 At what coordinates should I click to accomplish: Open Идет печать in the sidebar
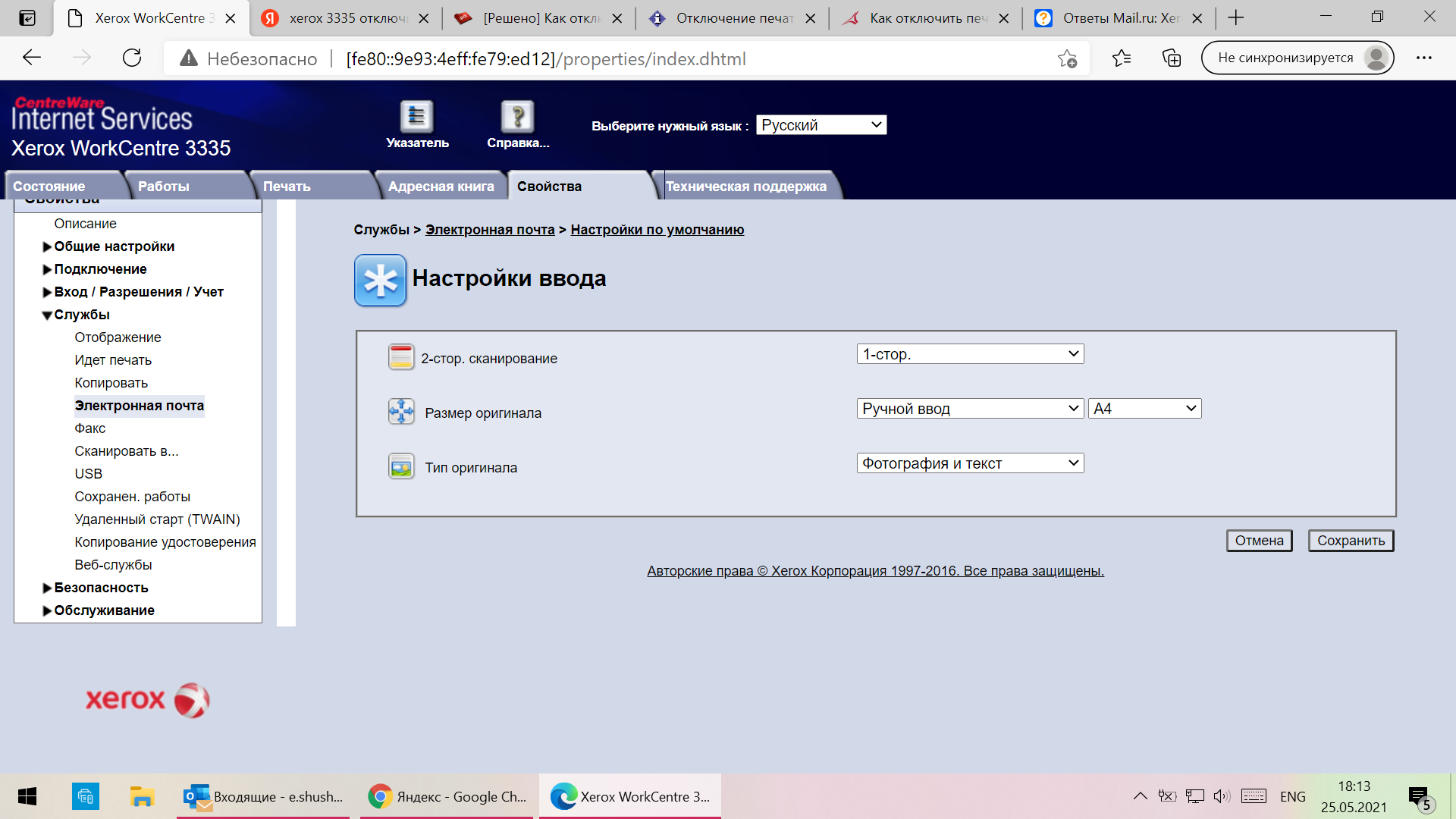point(113,360)
